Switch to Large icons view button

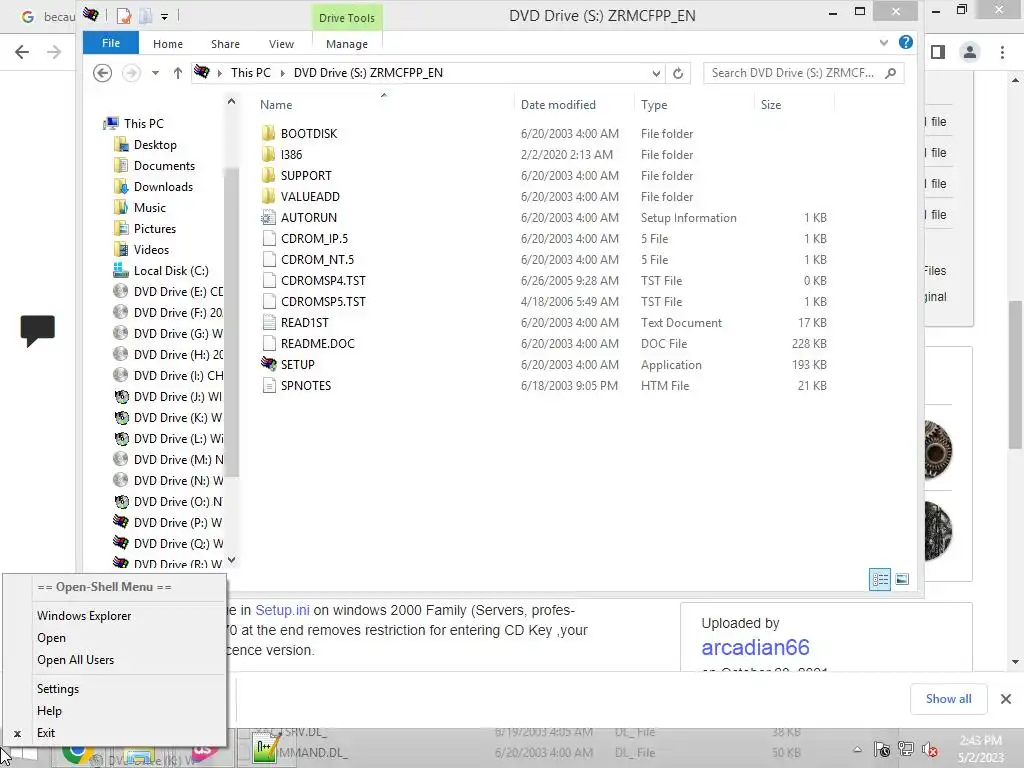902,579
